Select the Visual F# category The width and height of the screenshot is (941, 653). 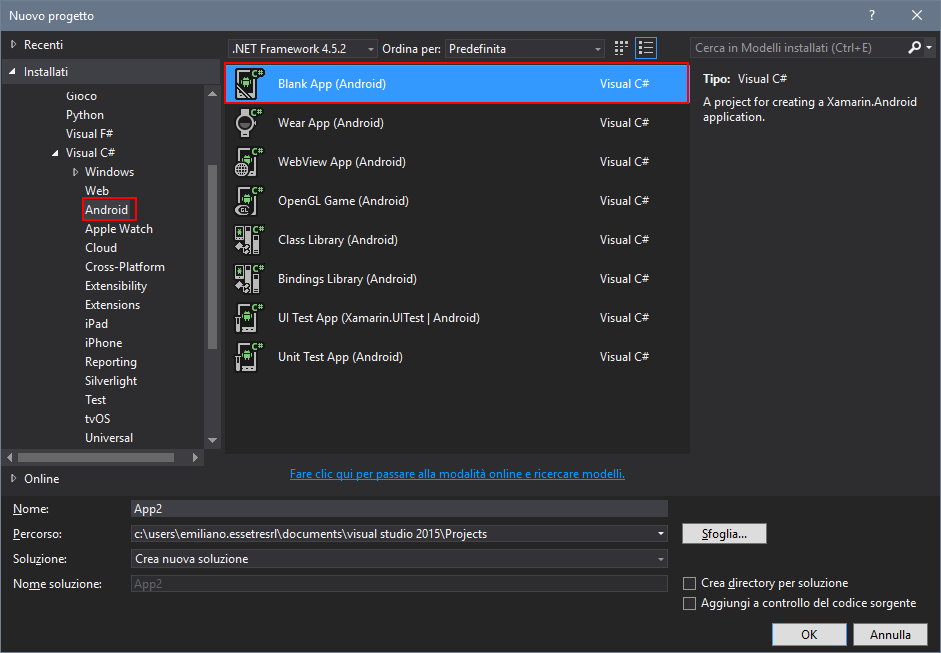tap(89, 134)
